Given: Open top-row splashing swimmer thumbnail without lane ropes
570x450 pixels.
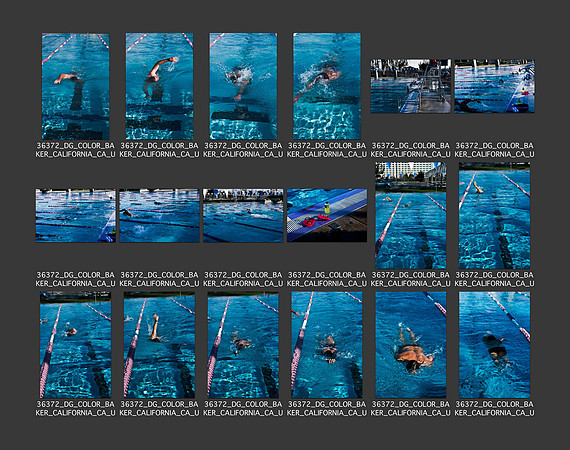Looking at the screenshot, I should (x=327, y=86).
